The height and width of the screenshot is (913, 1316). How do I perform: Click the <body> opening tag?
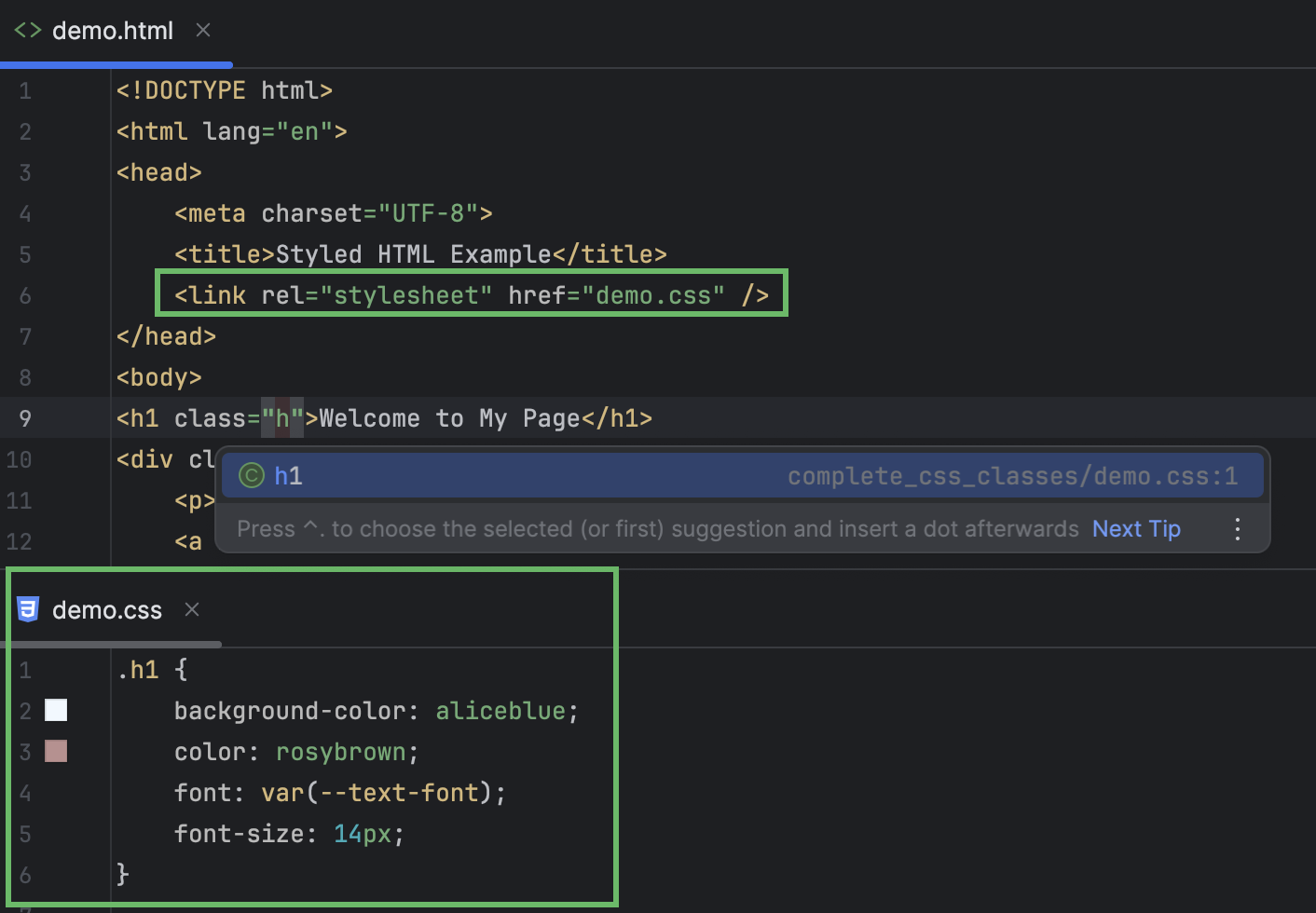(x=159, y=377)
